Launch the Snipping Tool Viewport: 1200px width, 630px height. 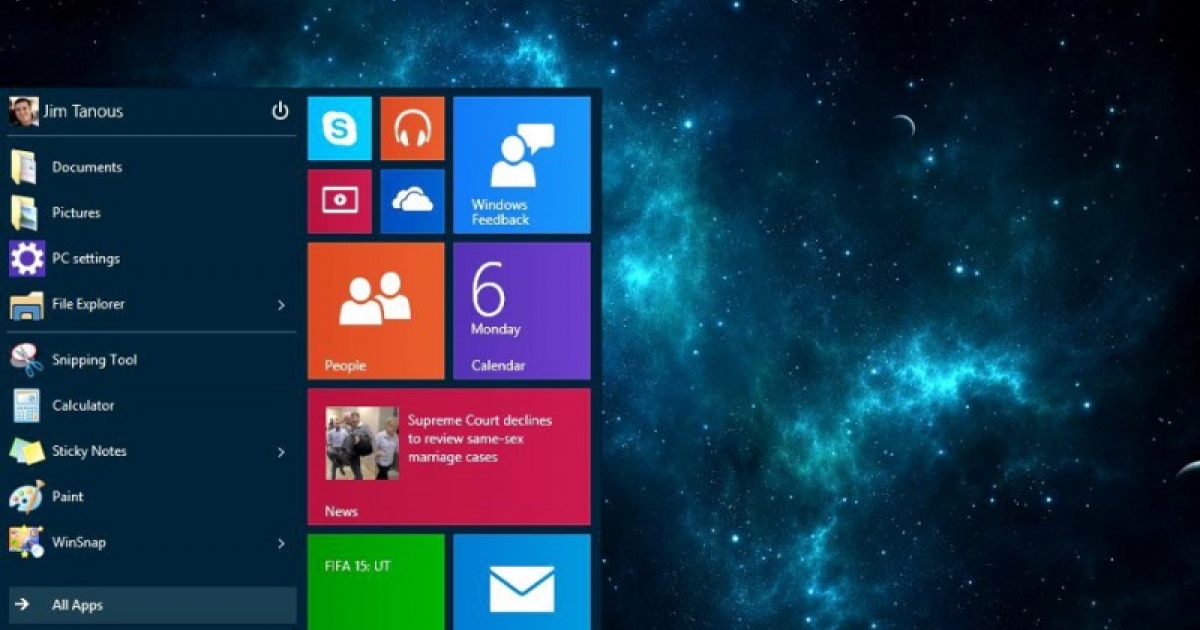(x=94, y=360)
